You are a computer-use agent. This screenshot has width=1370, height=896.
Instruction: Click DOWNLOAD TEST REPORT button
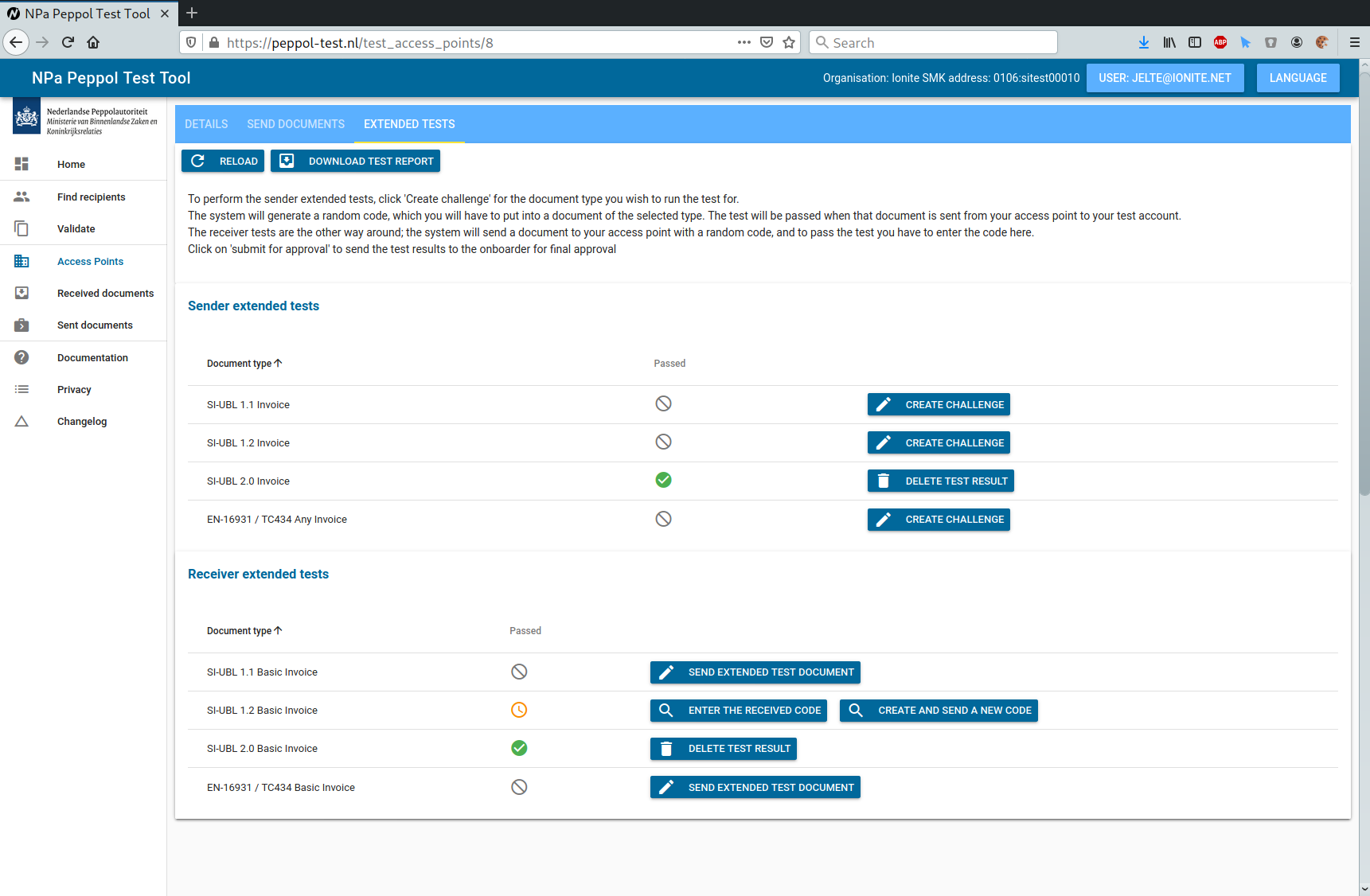point(355,161)
